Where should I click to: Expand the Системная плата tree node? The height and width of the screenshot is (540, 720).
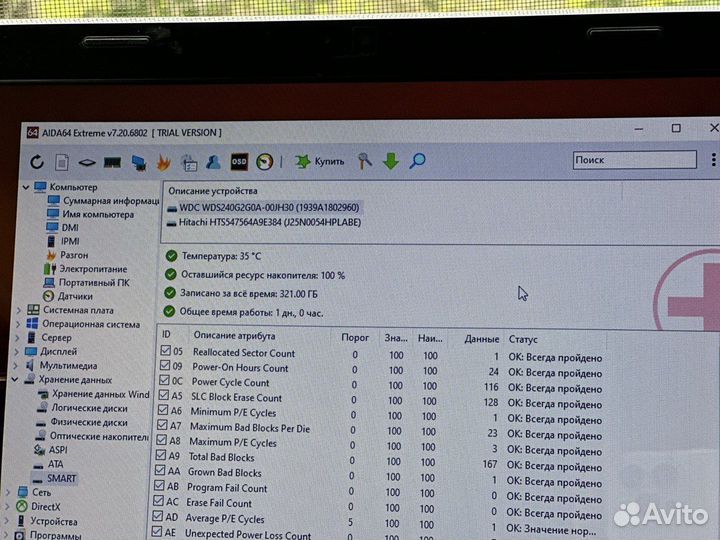click(x=18, y=310)
